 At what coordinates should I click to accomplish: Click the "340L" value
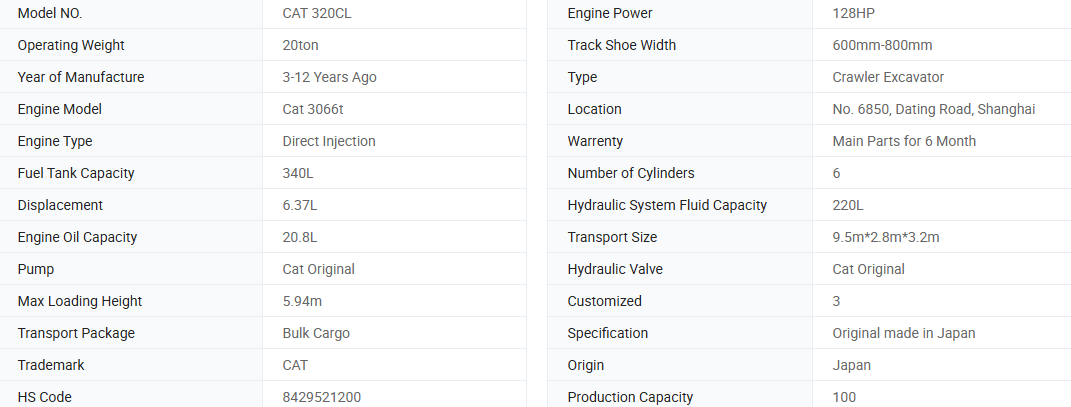tap(298, 173)
